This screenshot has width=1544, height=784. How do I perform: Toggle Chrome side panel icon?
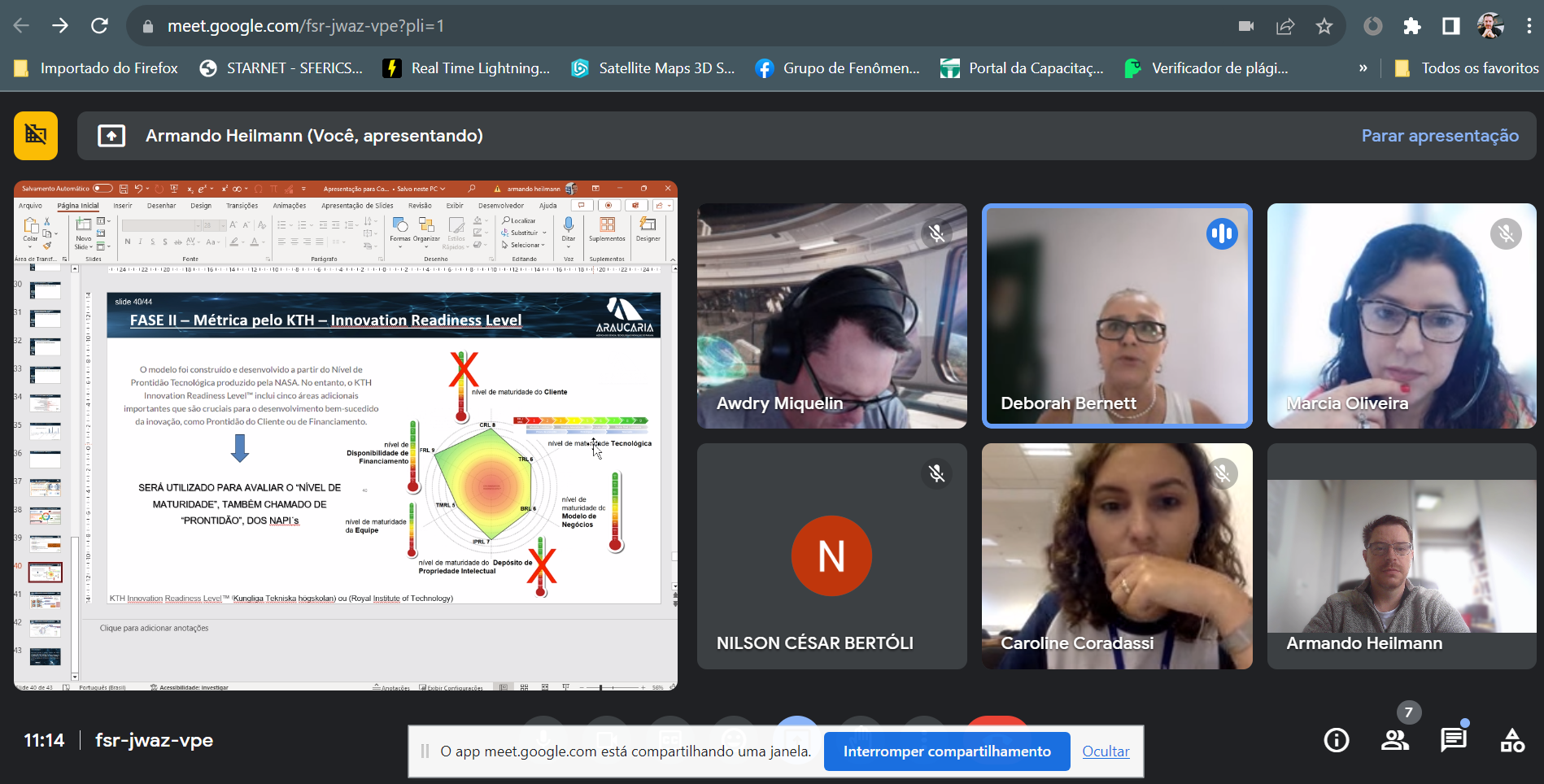pos(1451,26)
